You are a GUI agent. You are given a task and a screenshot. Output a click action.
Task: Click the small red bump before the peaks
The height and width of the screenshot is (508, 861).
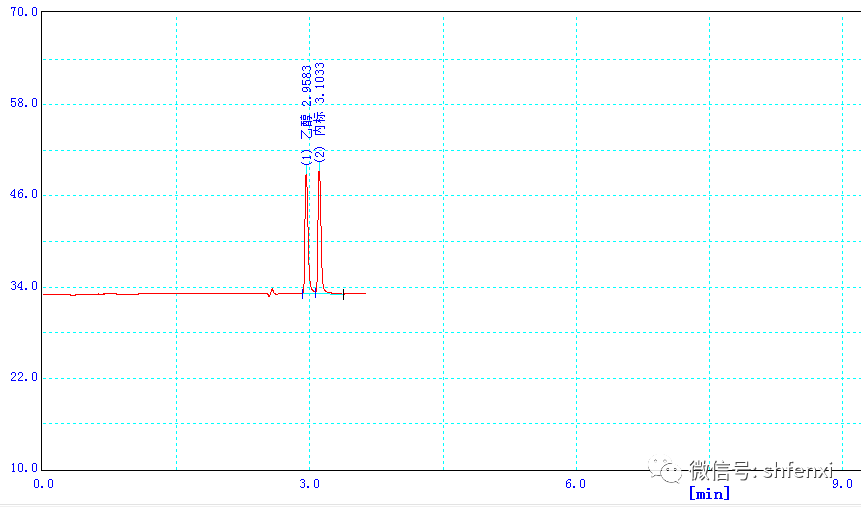pos(272,290)
